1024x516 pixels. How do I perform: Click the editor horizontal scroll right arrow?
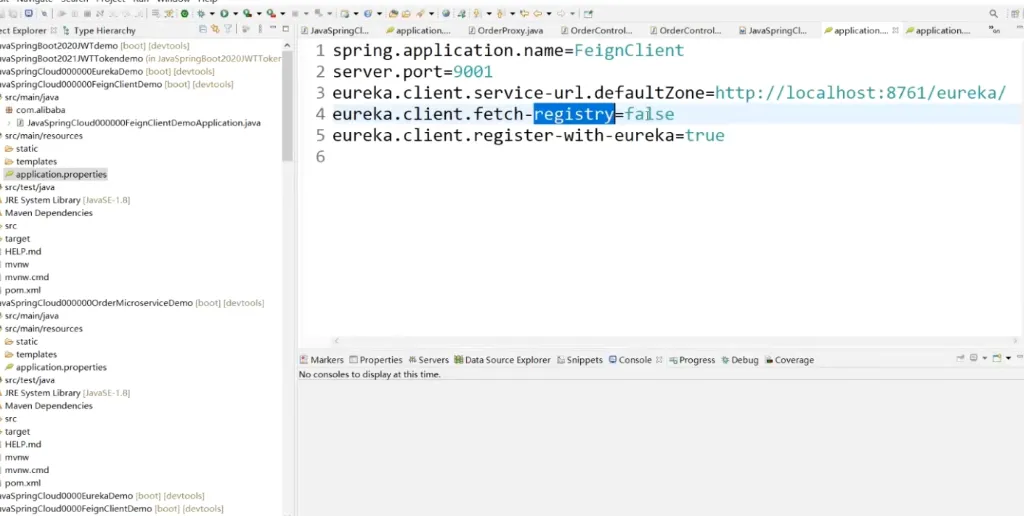pos(1016,341)
